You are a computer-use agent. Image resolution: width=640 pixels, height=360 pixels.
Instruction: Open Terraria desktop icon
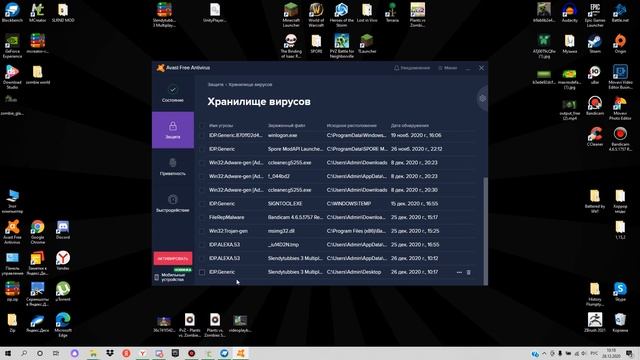click(392, 12)
